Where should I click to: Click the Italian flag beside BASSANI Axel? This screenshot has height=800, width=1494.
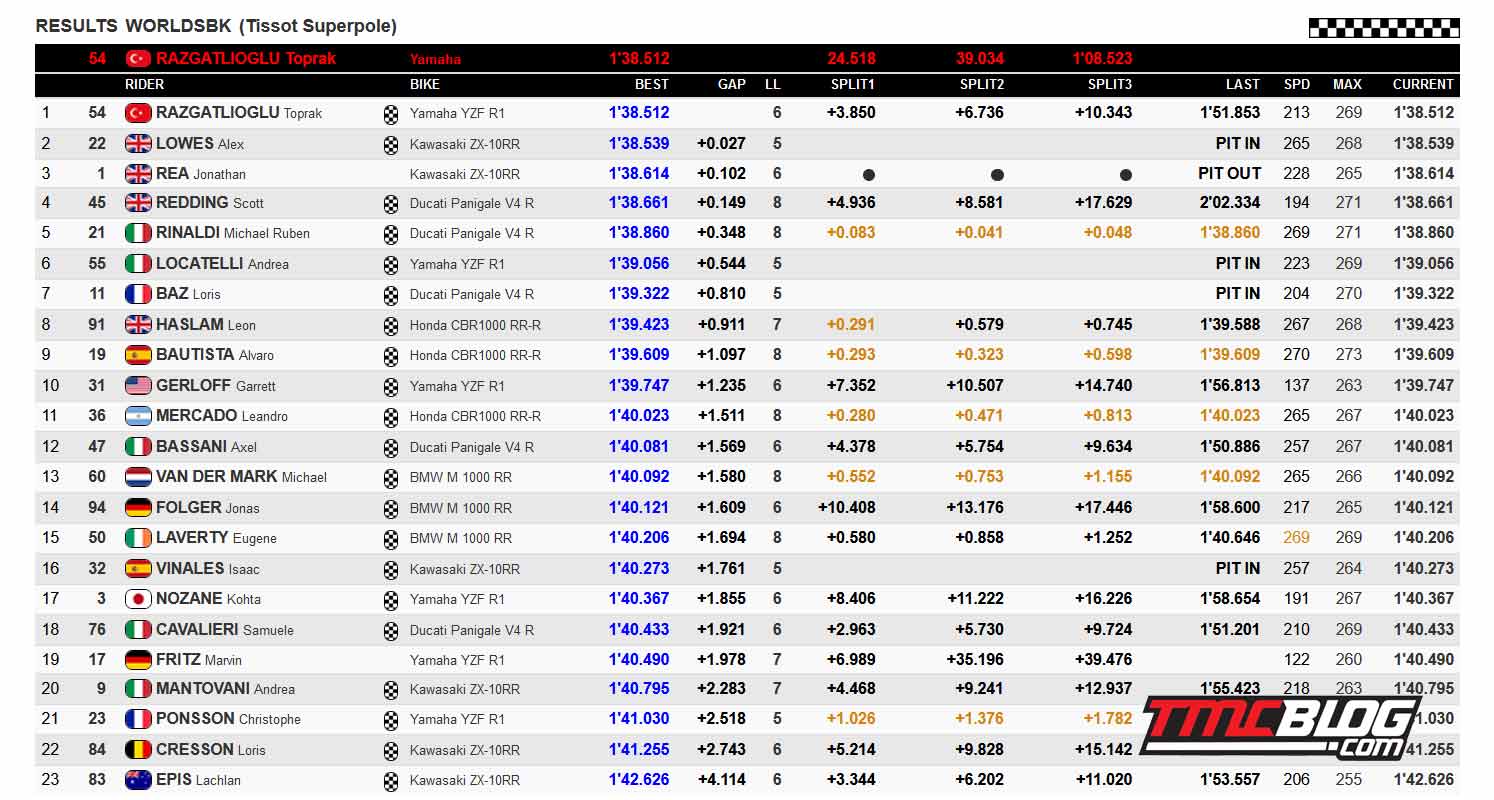tap(138, 446)
